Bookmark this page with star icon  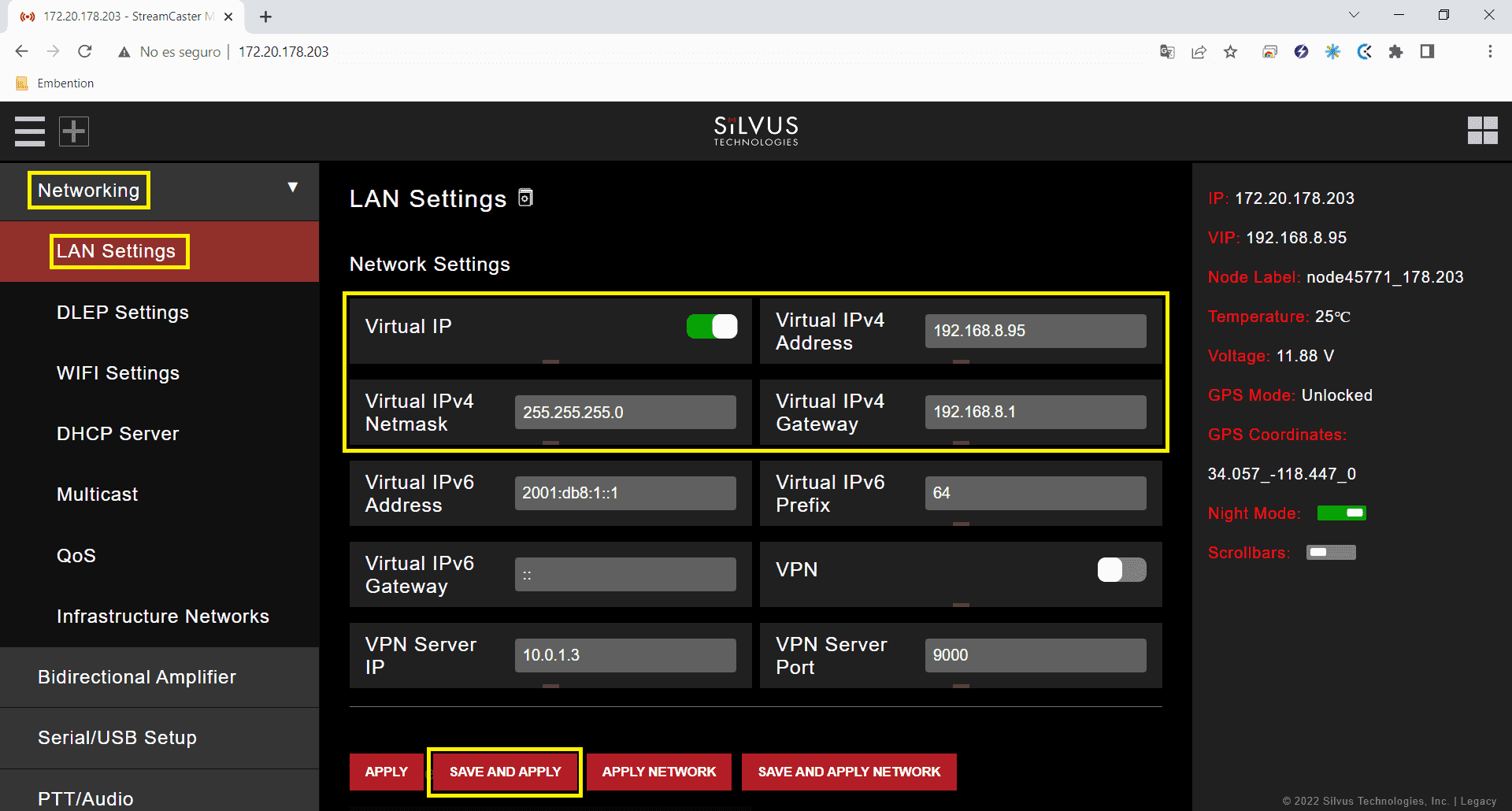point(1230,52)
